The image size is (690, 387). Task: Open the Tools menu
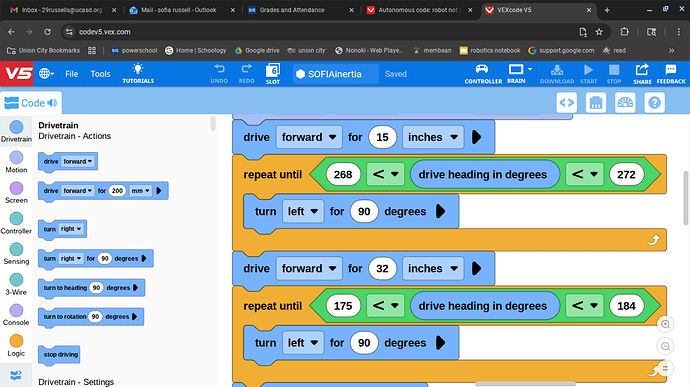point(100,74)
